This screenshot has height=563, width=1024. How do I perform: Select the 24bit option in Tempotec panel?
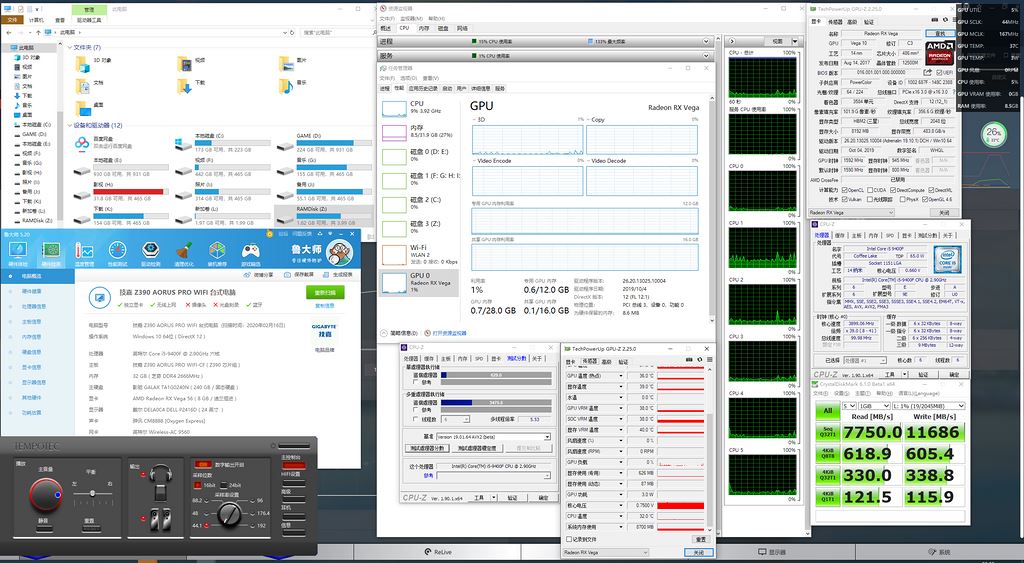pos(225,485)
